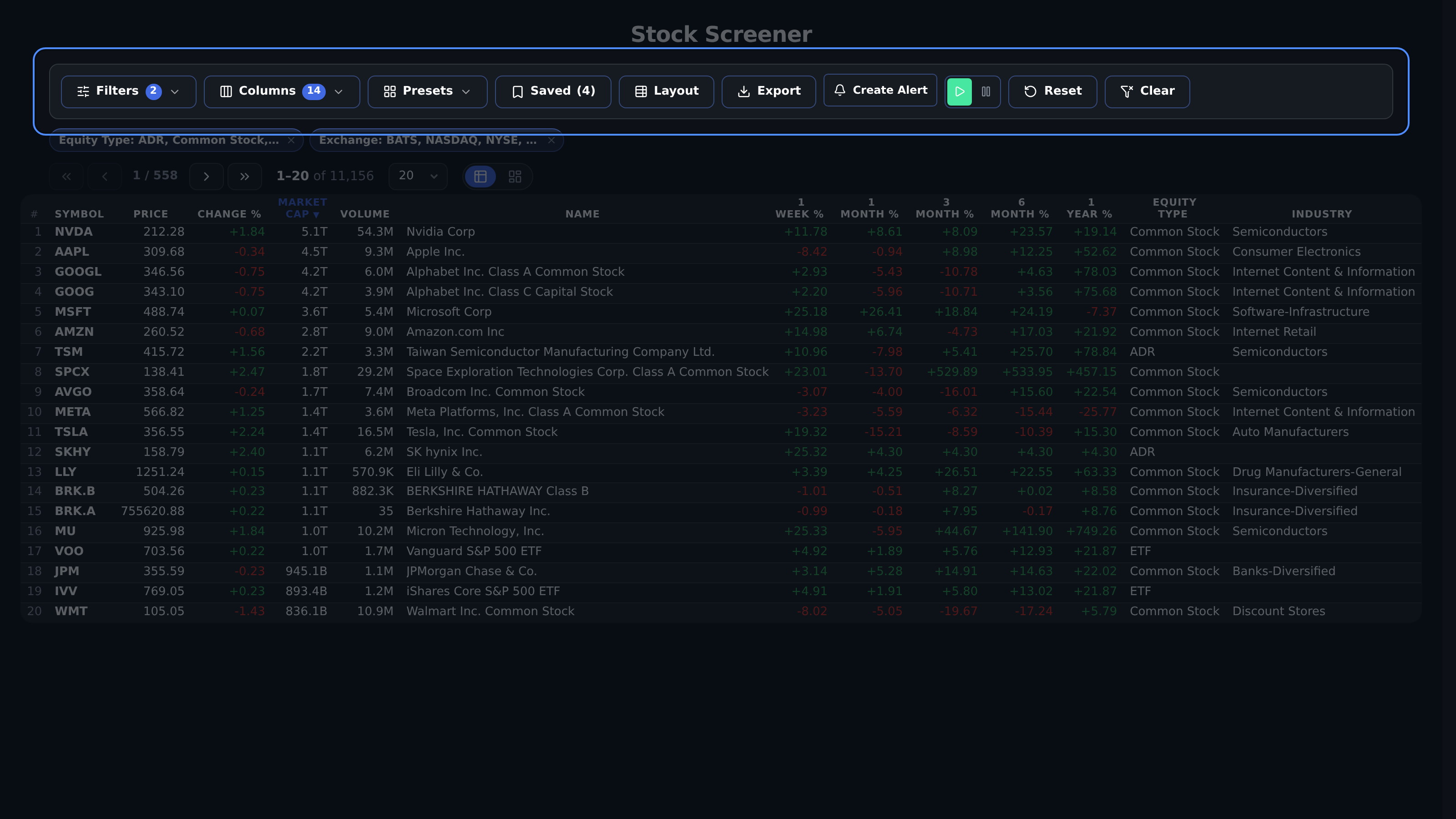This screenshot has height=819, width=1456.
Task: Open the Filters dropdown
Action: click(128, 91)
